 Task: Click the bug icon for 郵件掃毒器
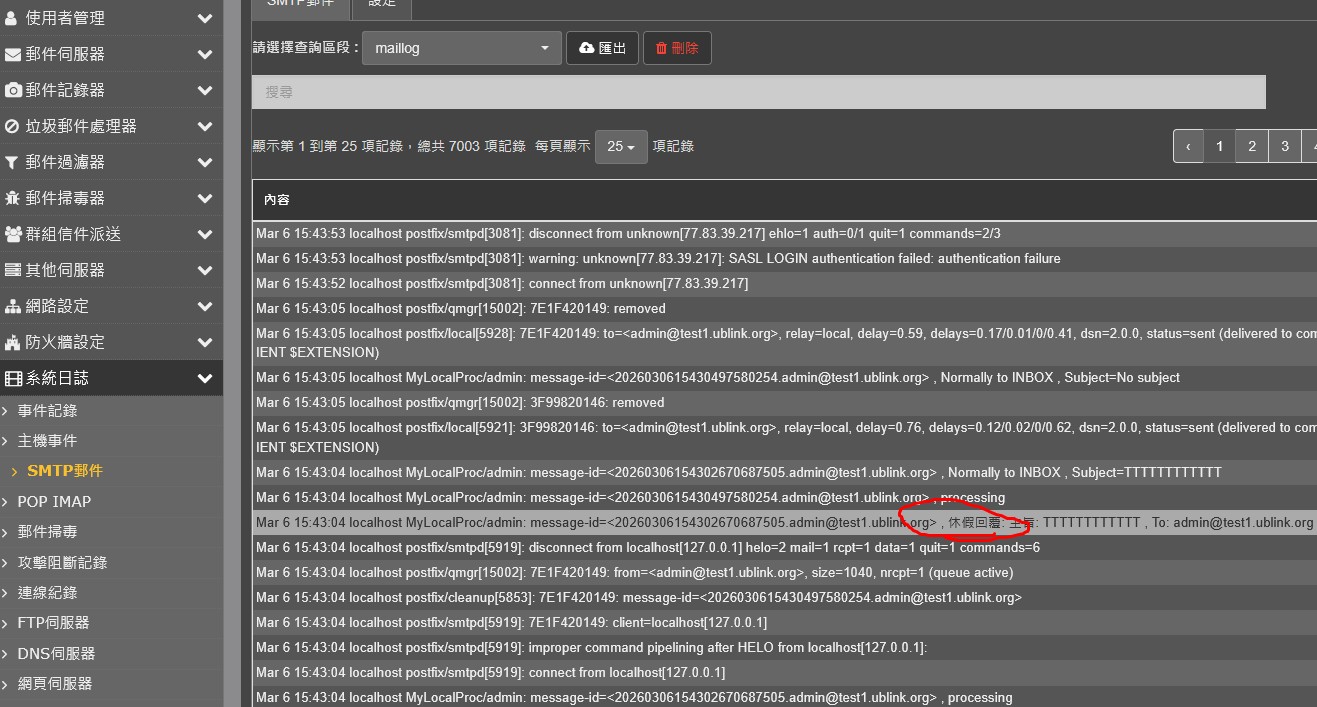[13, 198]
